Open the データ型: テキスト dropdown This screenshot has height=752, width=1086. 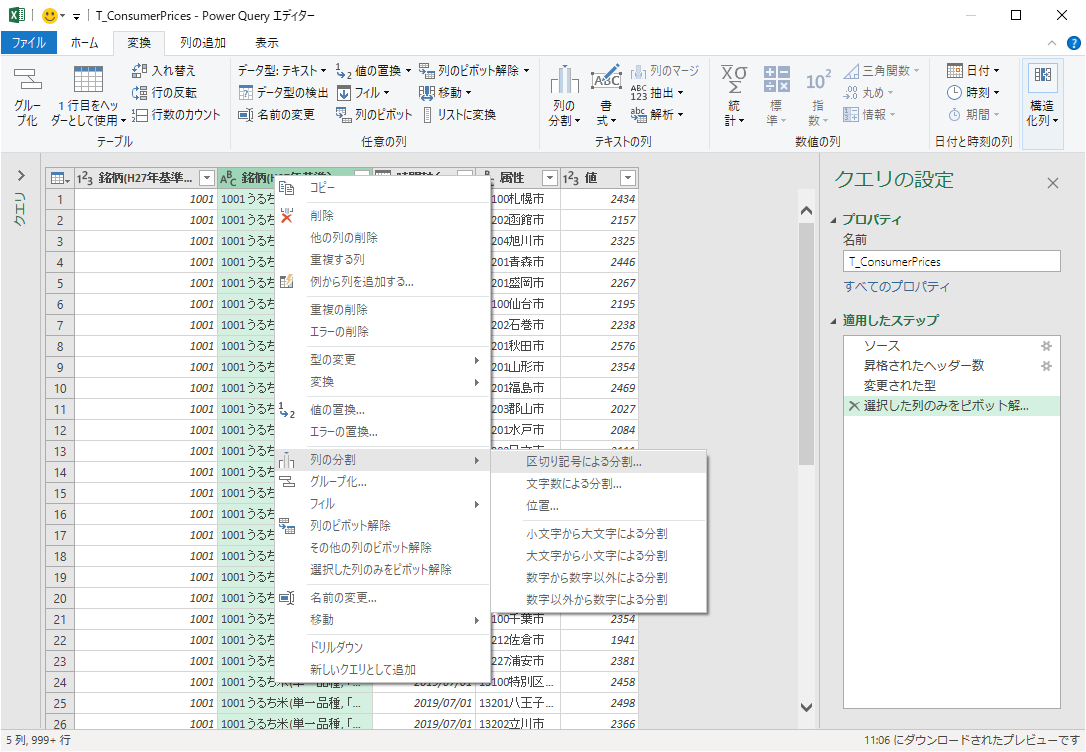(x=282, y=71)
